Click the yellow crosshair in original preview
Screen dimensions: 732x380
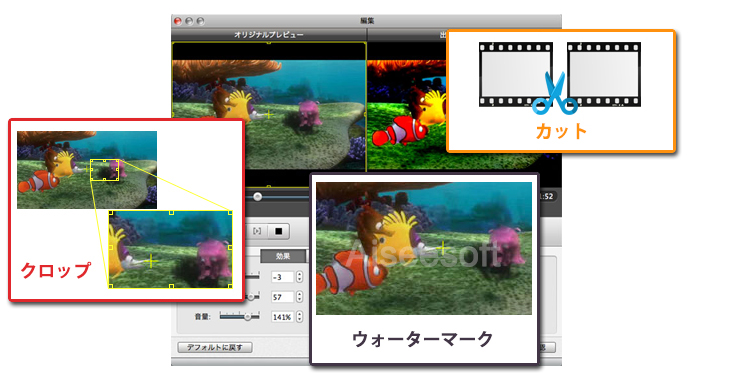pyautogui.click(x=268, y=114)
